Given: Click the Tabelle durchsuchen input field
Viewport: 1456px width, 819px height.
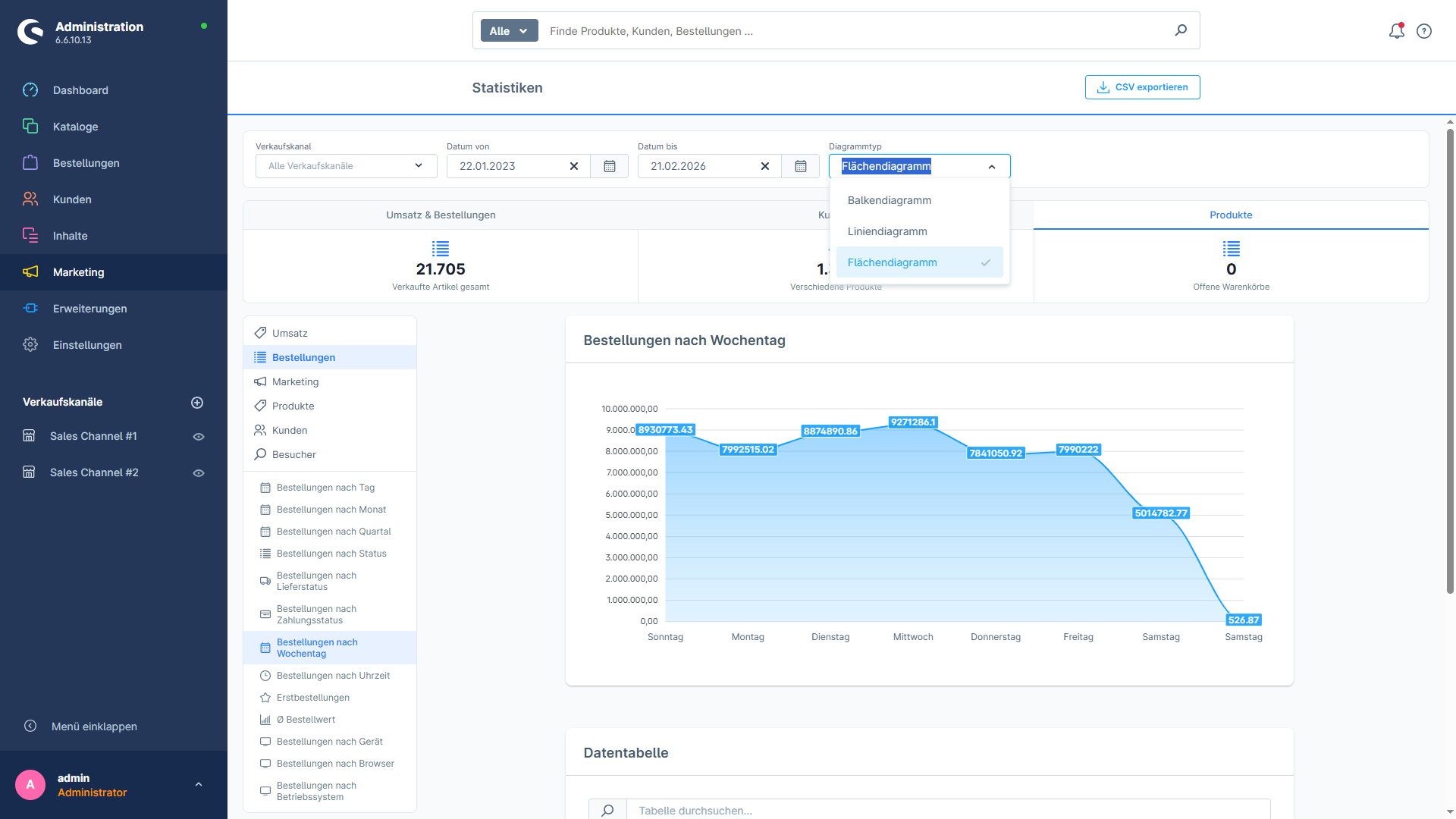Looking at the screenshot, I should coord(758,810).
